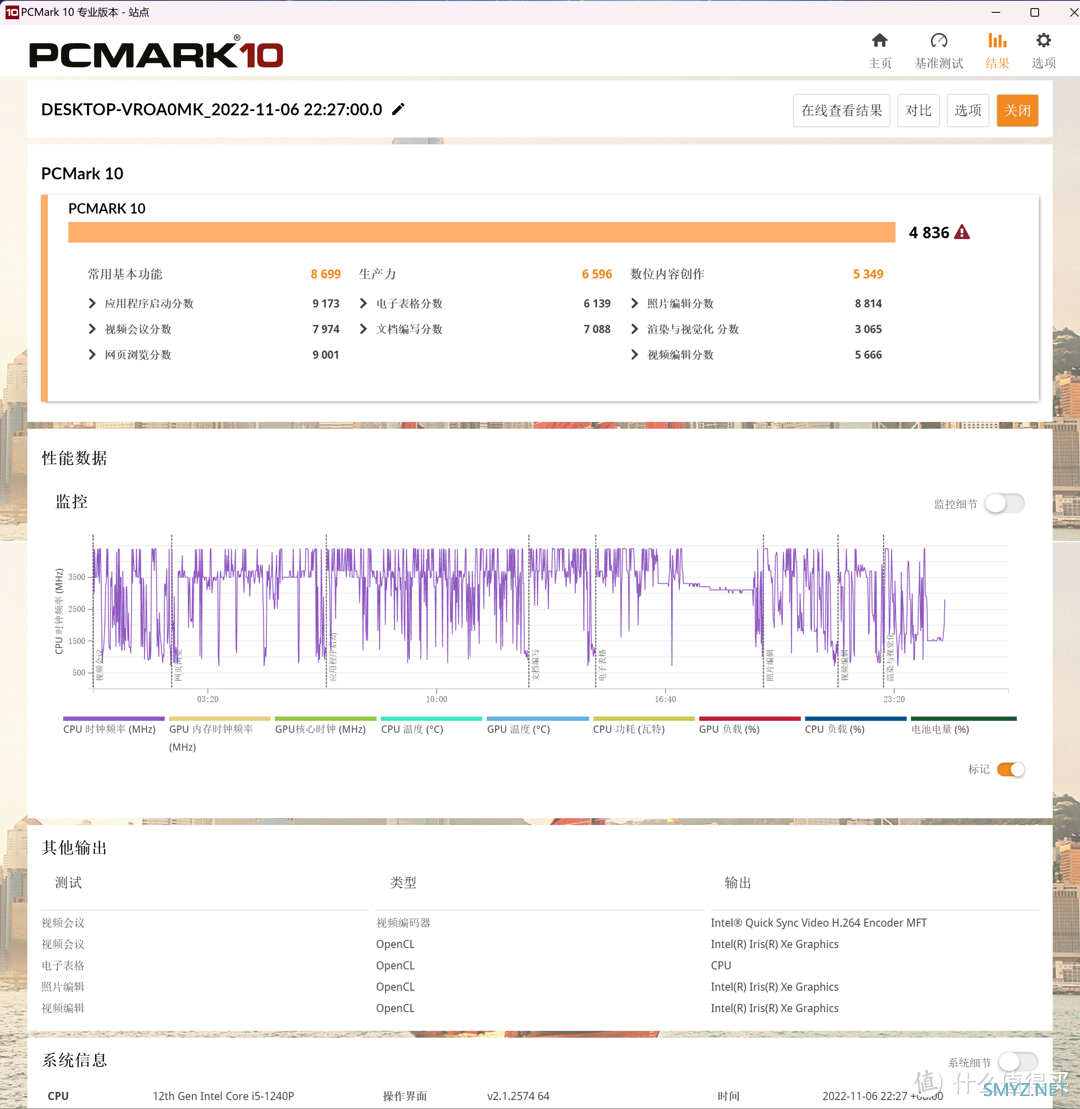Minimize the PCMark 10 window

(995, 12)
